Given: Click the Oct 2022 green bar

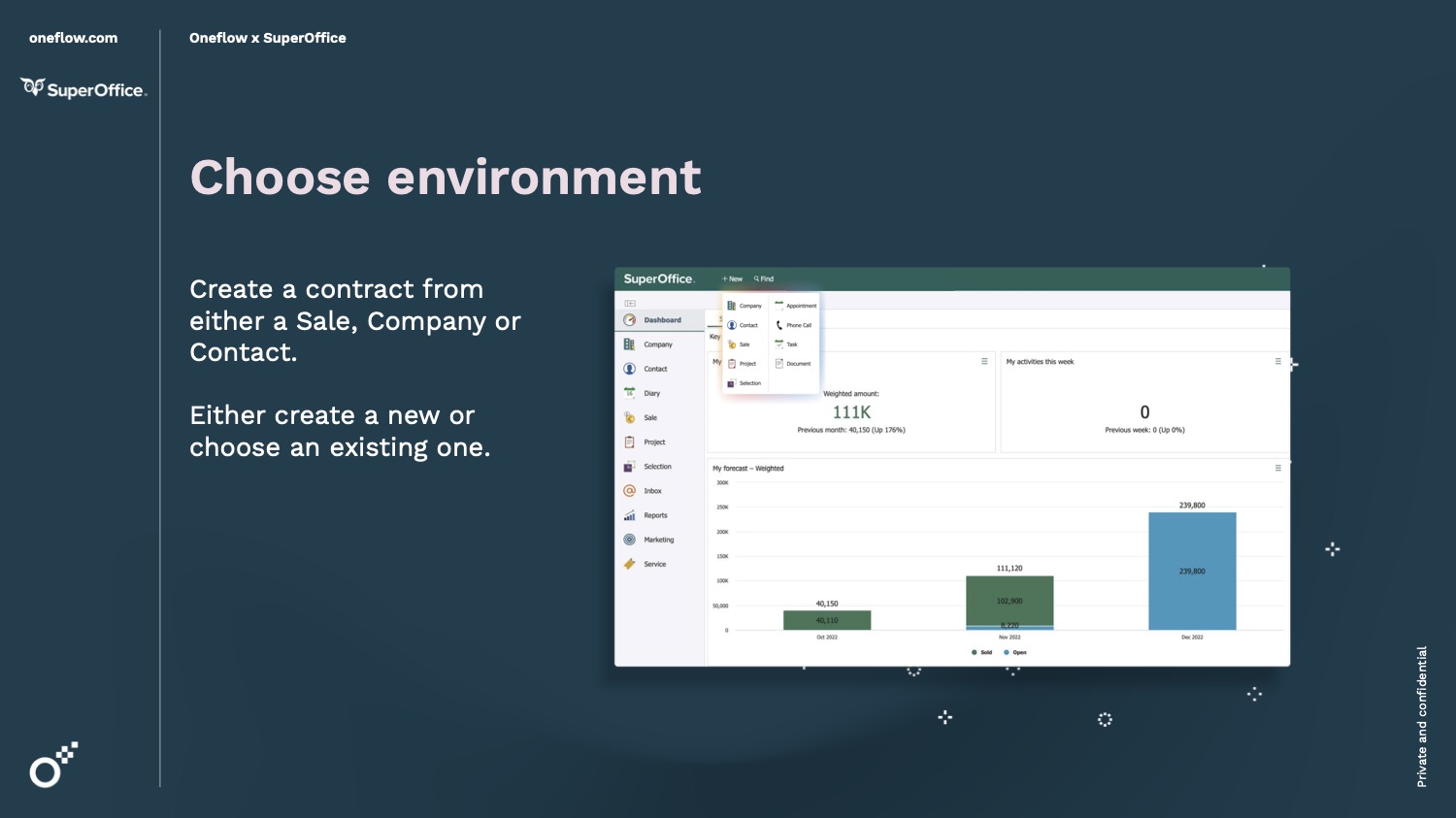Looking at the screenshot, I should tap(827, 620).
